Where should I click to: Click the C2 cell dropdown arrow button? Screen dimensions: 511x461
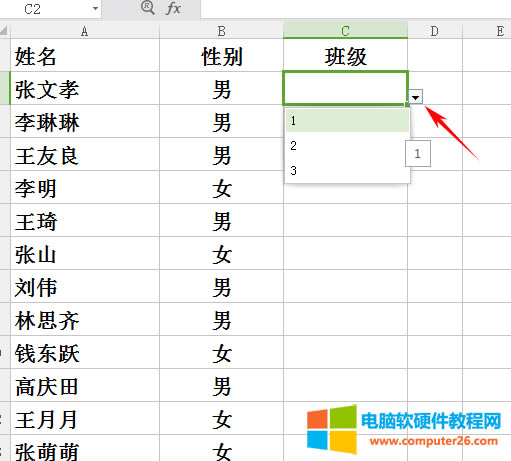coord(415,97)
